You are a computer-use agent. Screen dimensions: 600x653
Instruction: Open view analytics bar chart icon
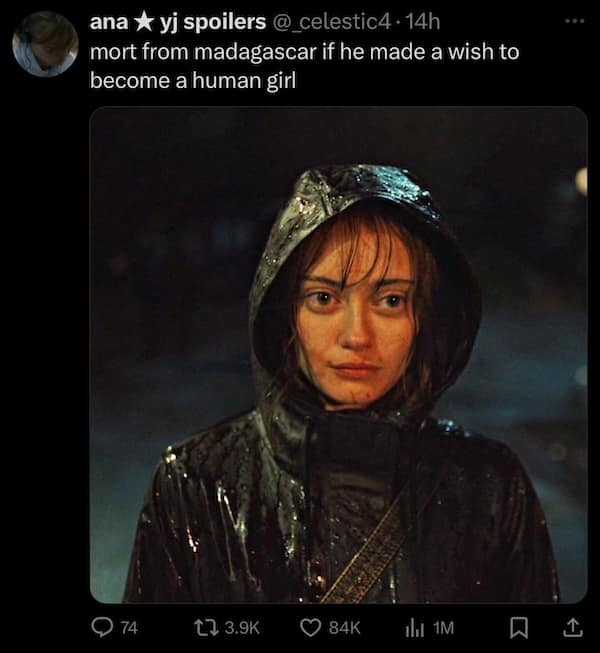tap(415, 628)
